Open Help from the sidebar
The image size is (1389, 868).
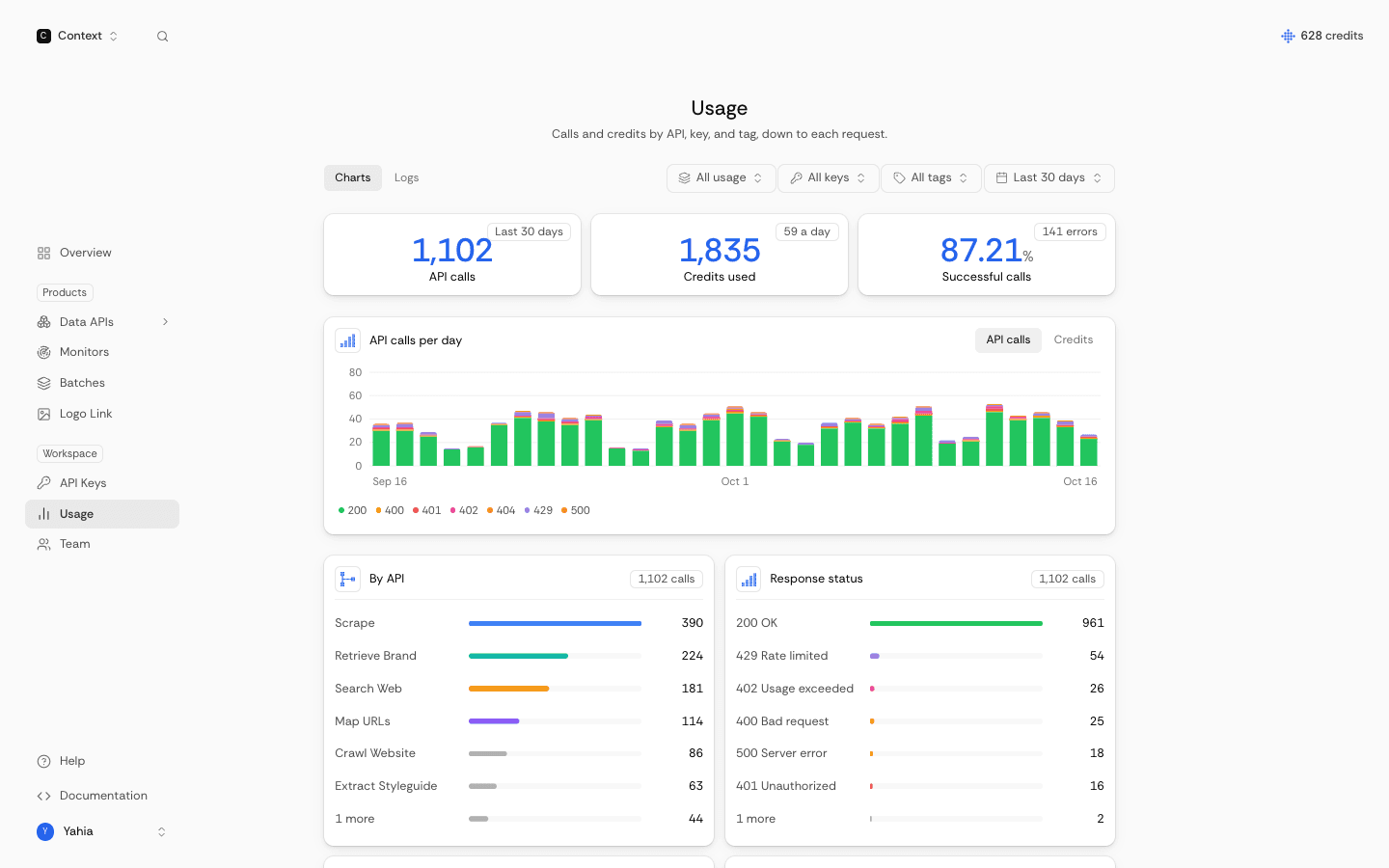102,761
